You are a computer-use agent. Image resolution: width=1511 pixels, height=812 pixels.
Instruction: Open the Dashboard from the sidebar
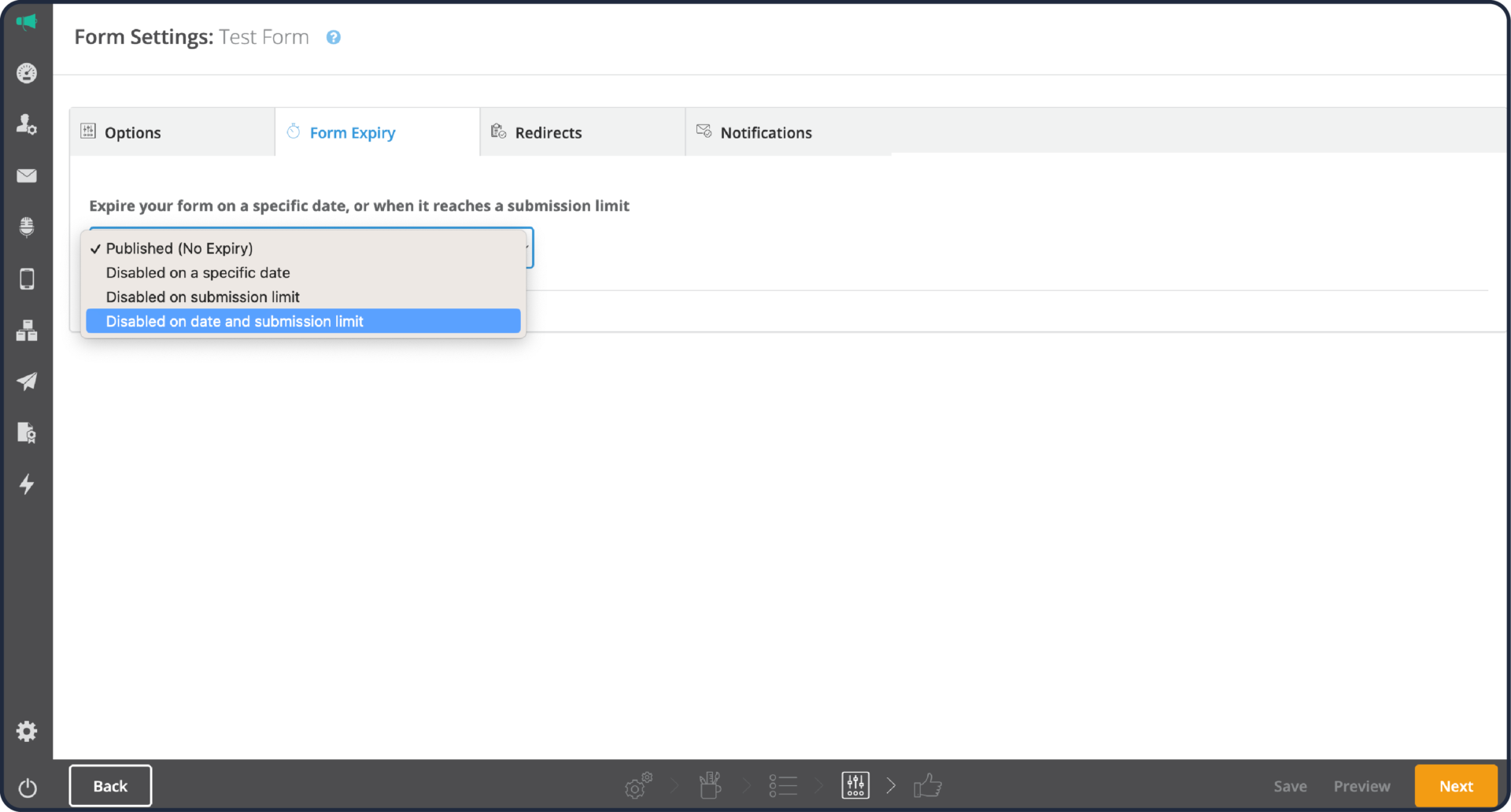click(x=27, y=72)
